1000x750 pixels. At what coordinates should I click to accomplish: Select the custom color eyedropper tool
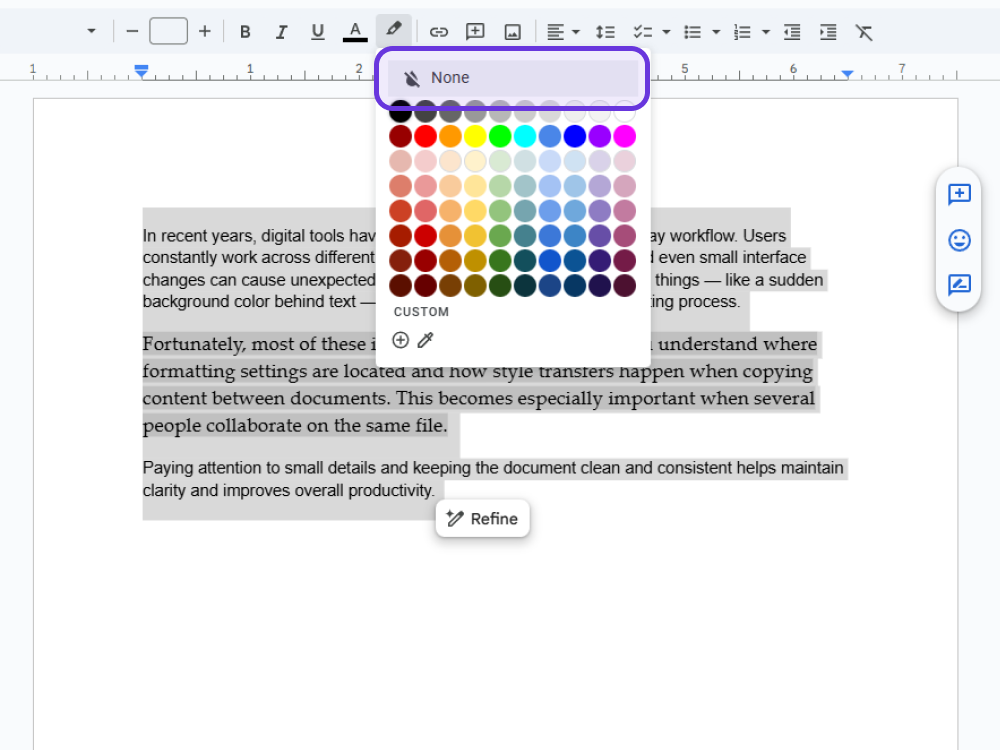pyautogui.click(x=425, y=340)
